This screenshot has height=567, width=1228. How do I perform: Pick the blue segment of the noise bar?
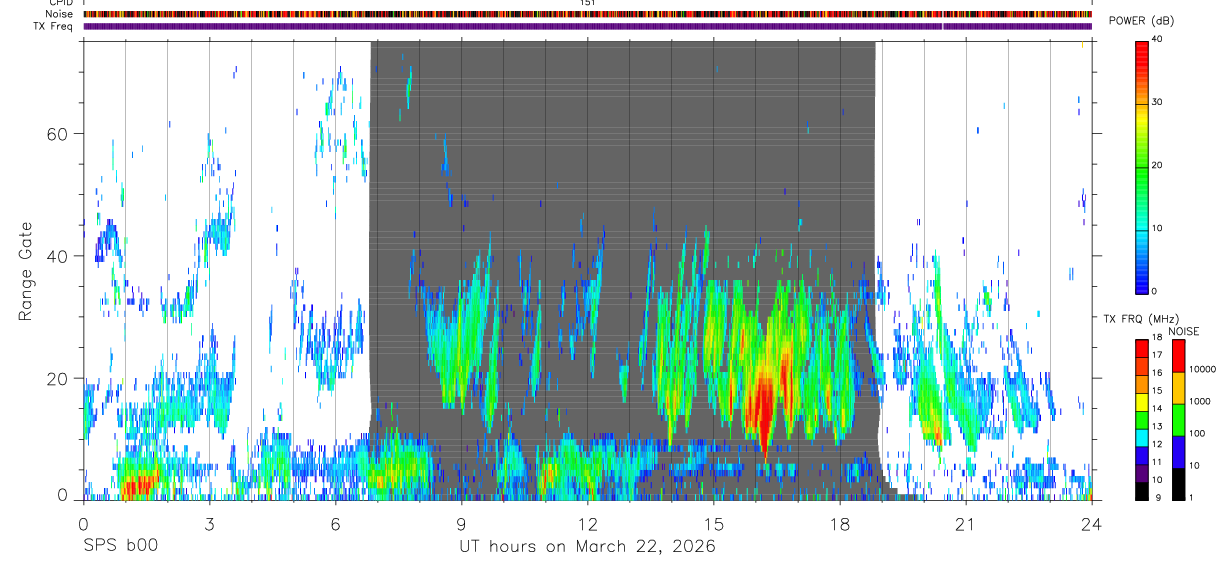tap(1178, 451)
